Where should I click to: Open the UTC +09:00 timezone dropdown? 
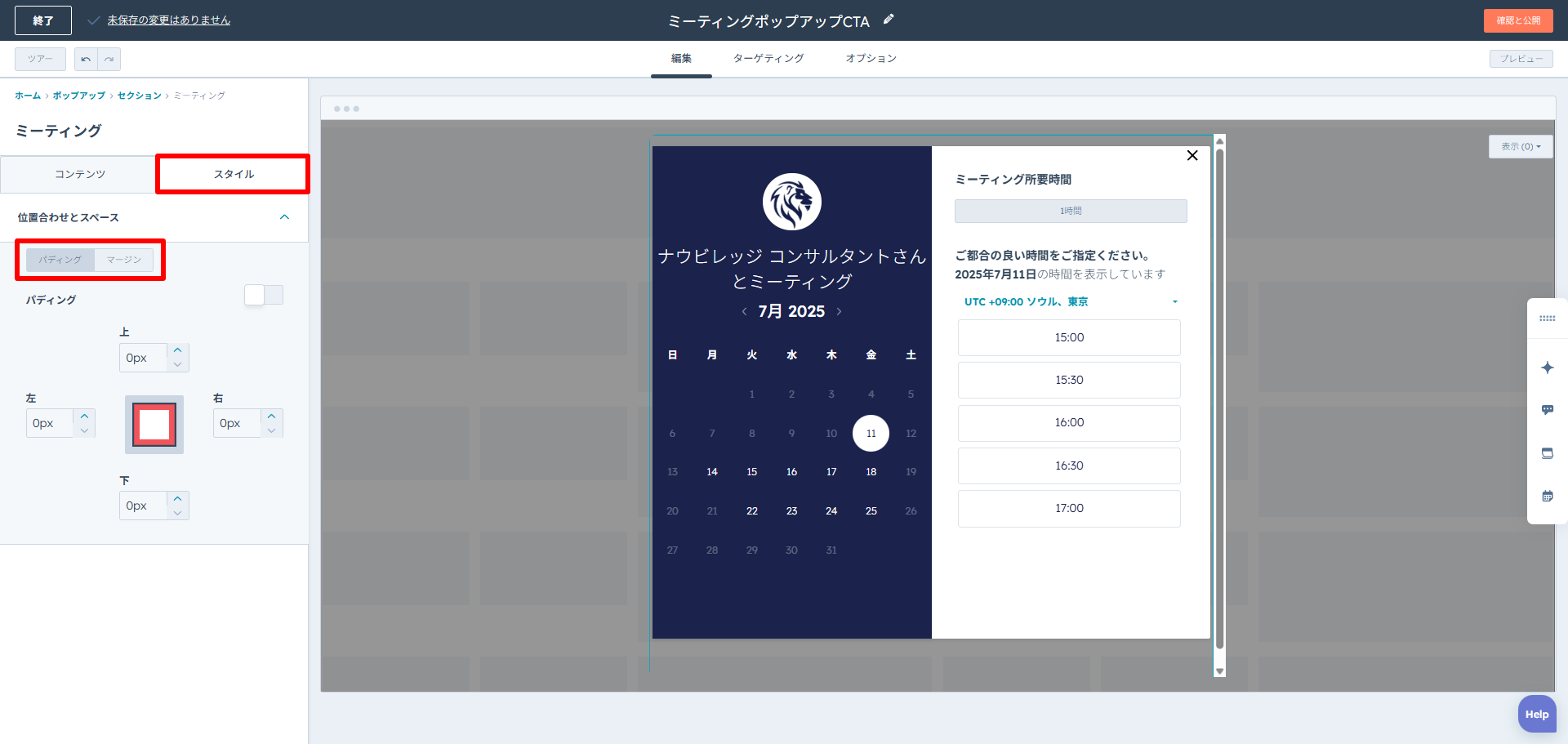(x=1070, y=302)
